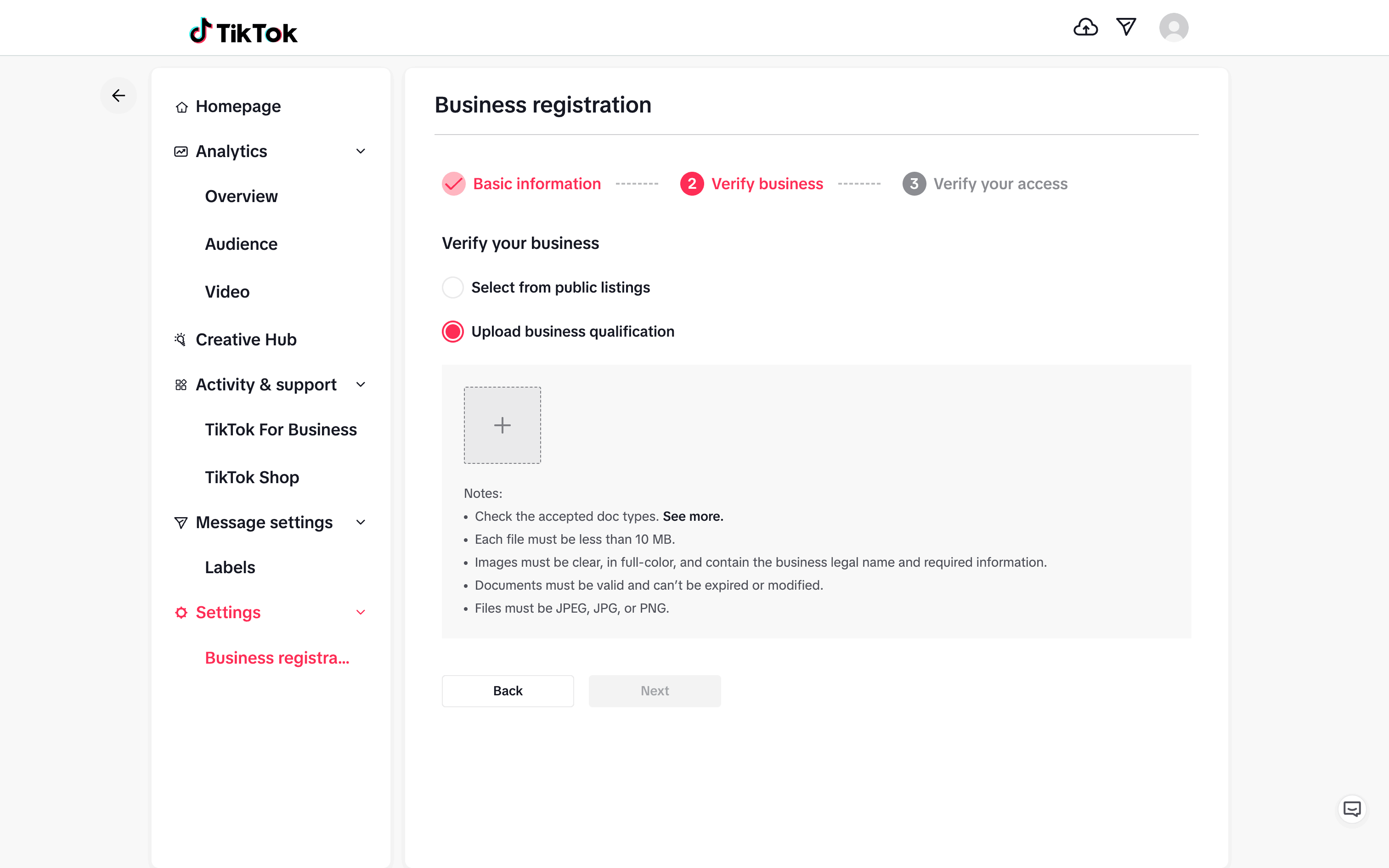The image size is (1389, 868).
Task: Collapse Activity & support section chevron
Action: click(x=361, y=385)
